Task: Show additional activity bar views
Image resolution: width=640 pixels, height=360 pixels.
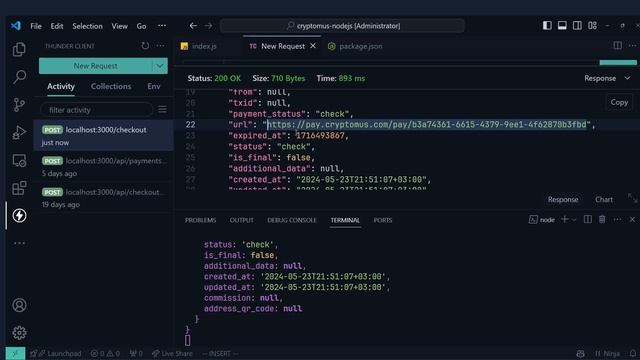Action: (x=19, y=243)
